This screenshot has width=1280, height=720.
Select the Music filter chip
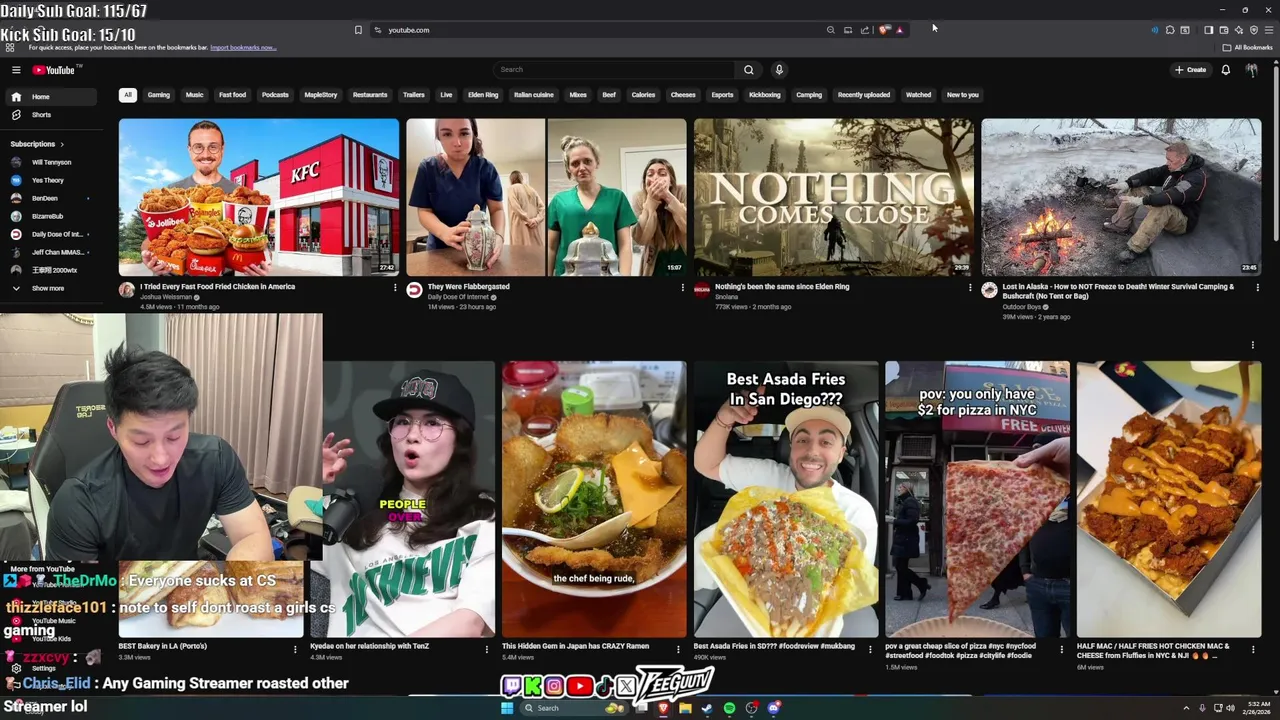[x=194, y=95]
